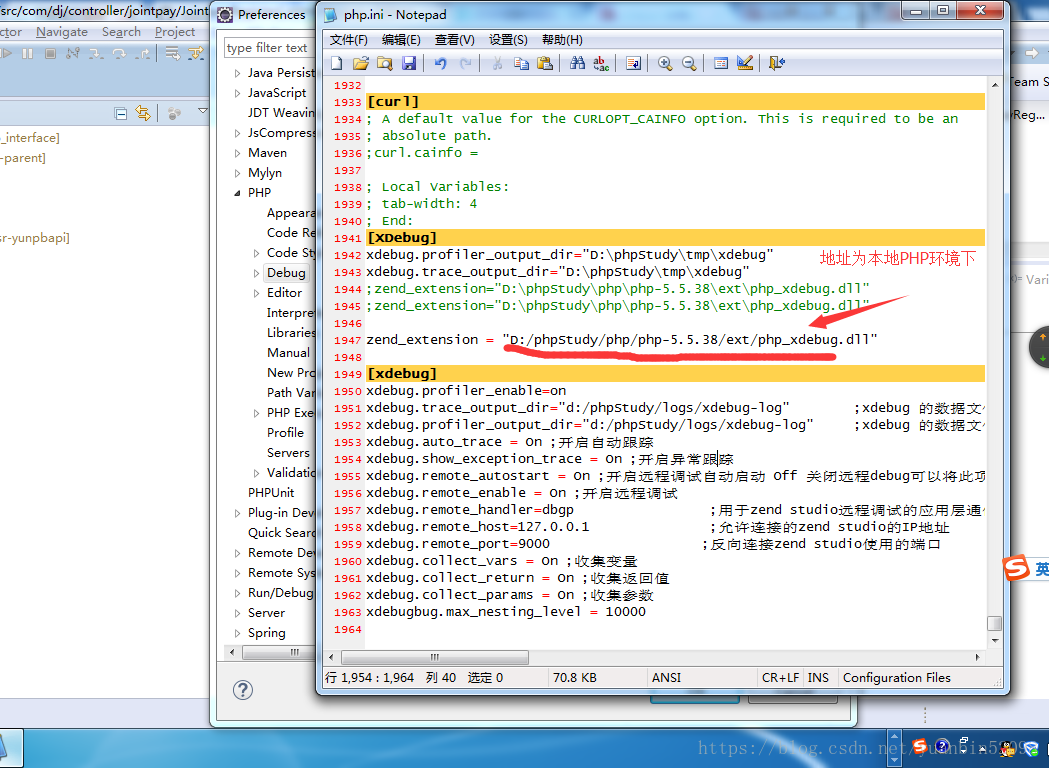This screenshot has width=1049, height=768.
Task: Open the Eclipse Navigate menu
Action: pyautogui.click(x=62, y=31)
